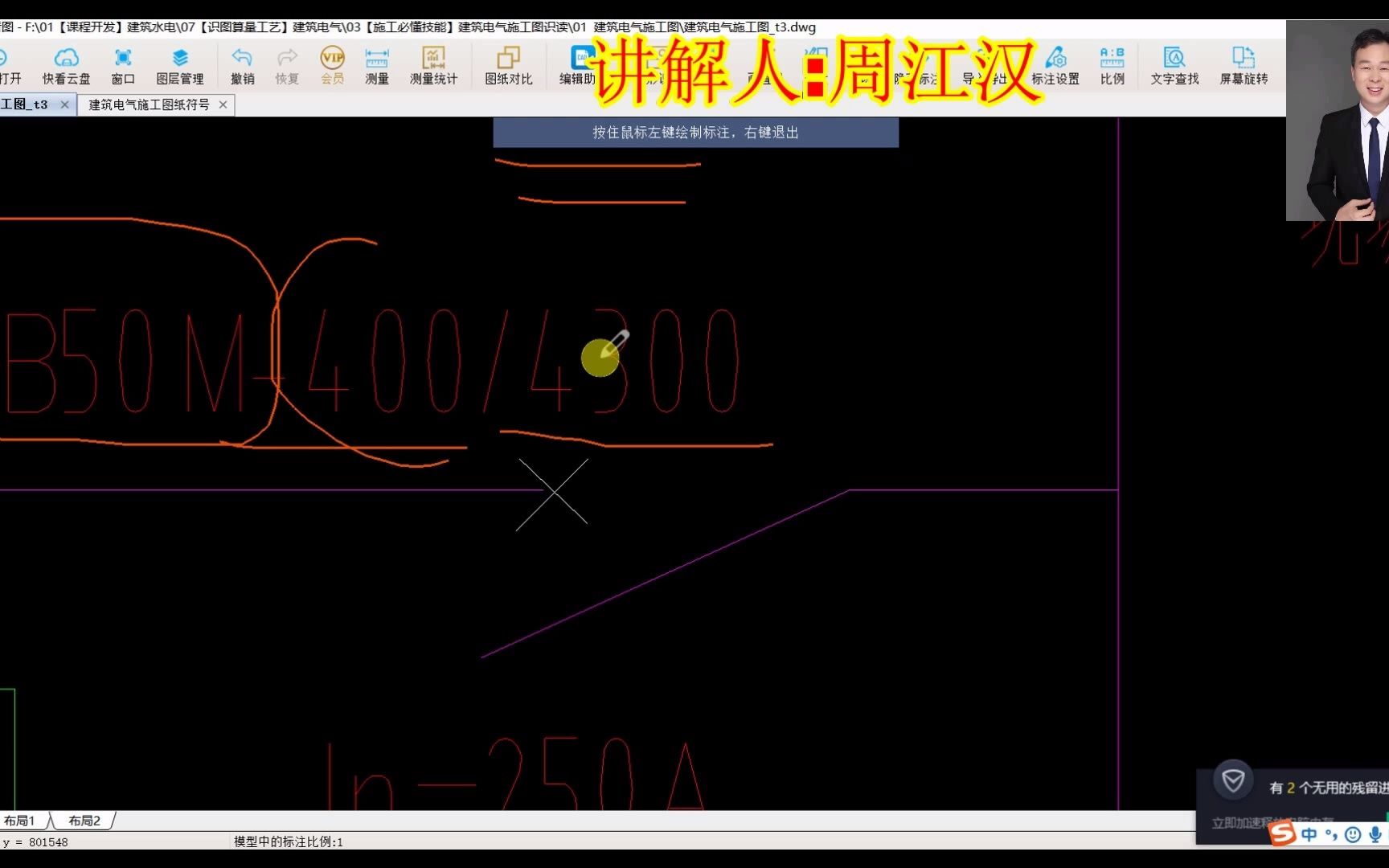
Task: Click the Sogou input method logo
Action: [1282, 833]
